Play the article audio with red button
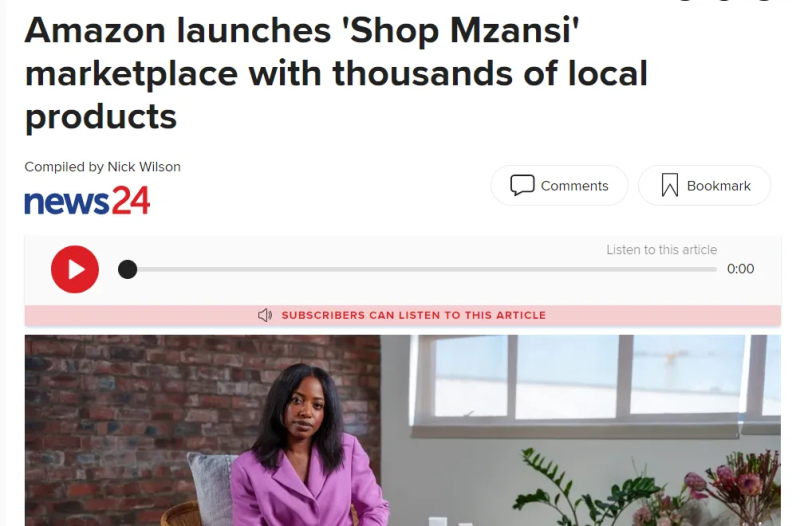This screenshot has width=800, height=526. (x=75, y=269)
